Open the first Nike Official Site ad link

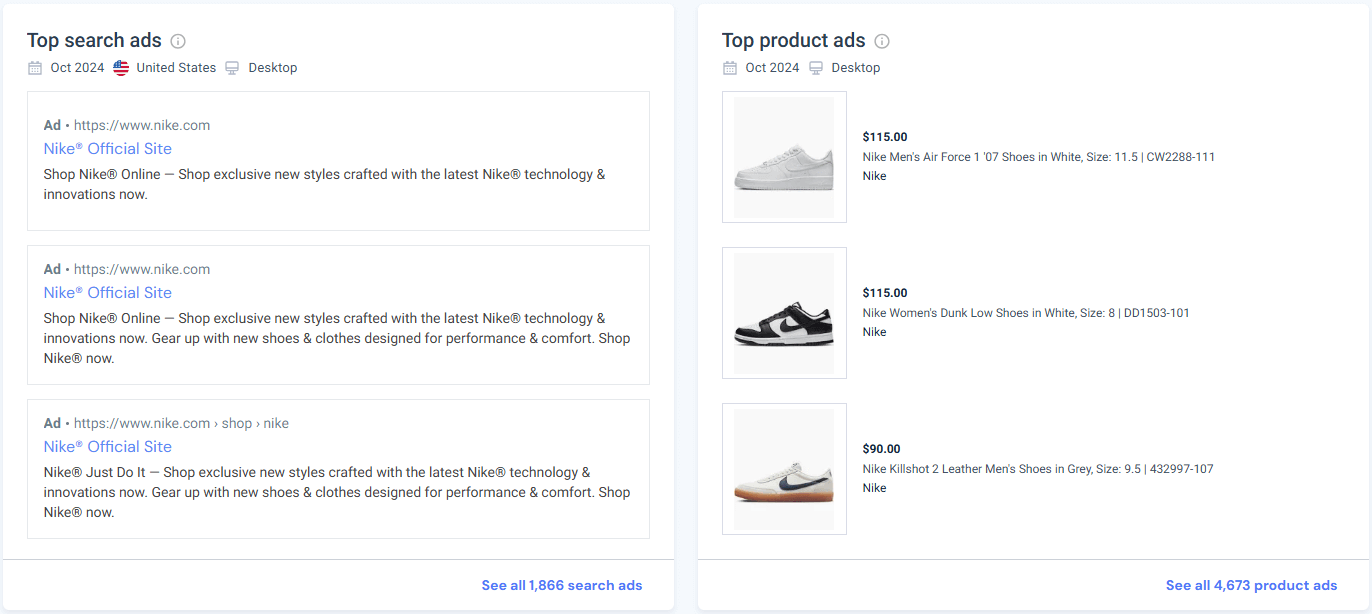click(107, 148)
